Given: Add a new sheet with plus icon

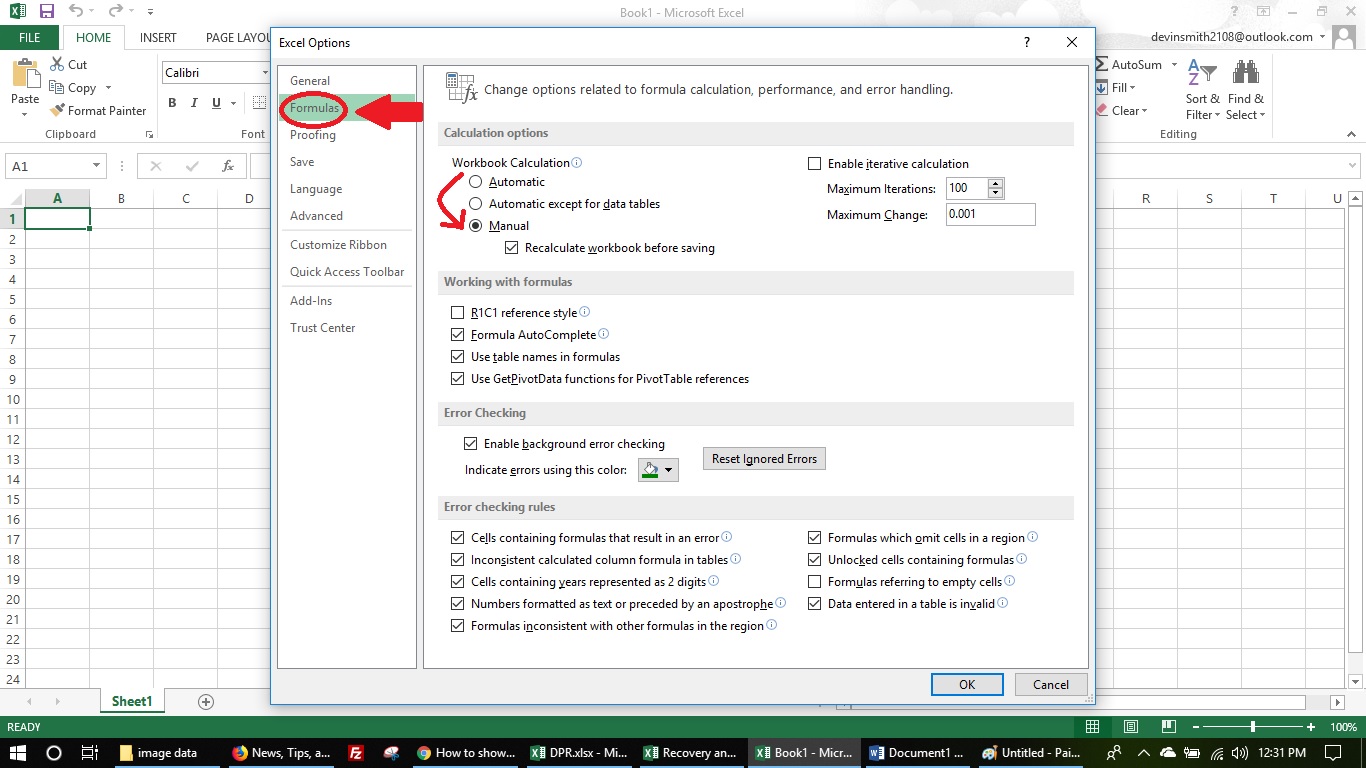Looking at the screenshot, I should point(206,702).
